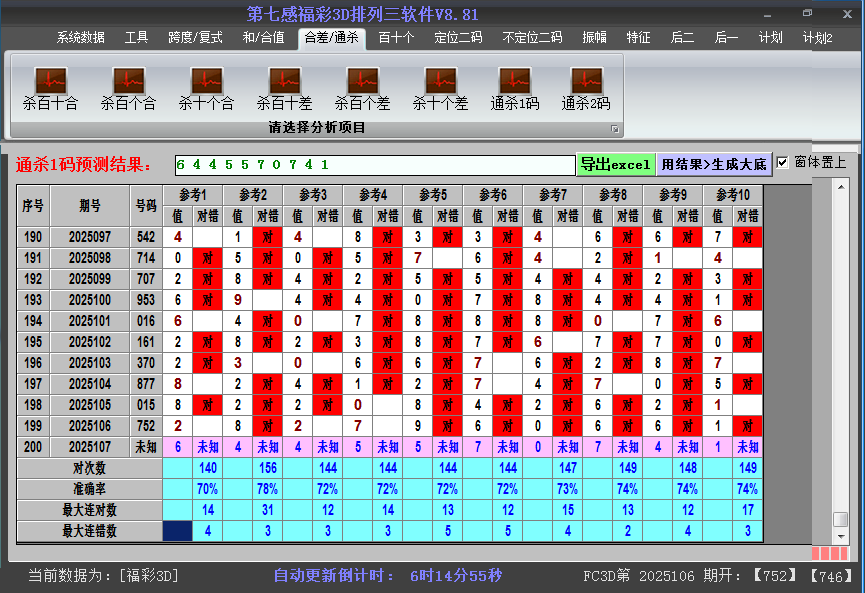This screenshot has height=593, width=865.
Task: Click the table scrollbar up arrow
Action: (841, 187)
